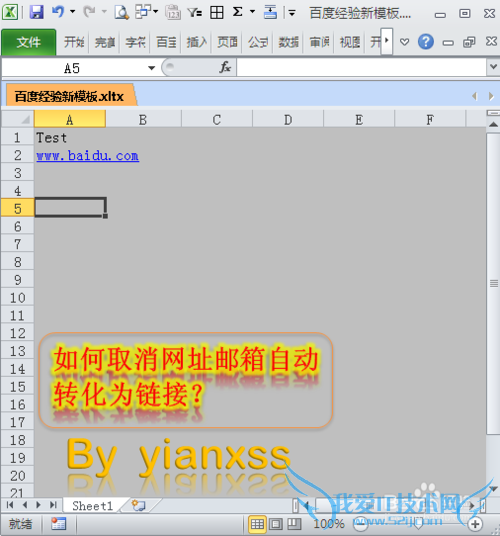Click the vertical scrollbar thumb

coord(493,283)
